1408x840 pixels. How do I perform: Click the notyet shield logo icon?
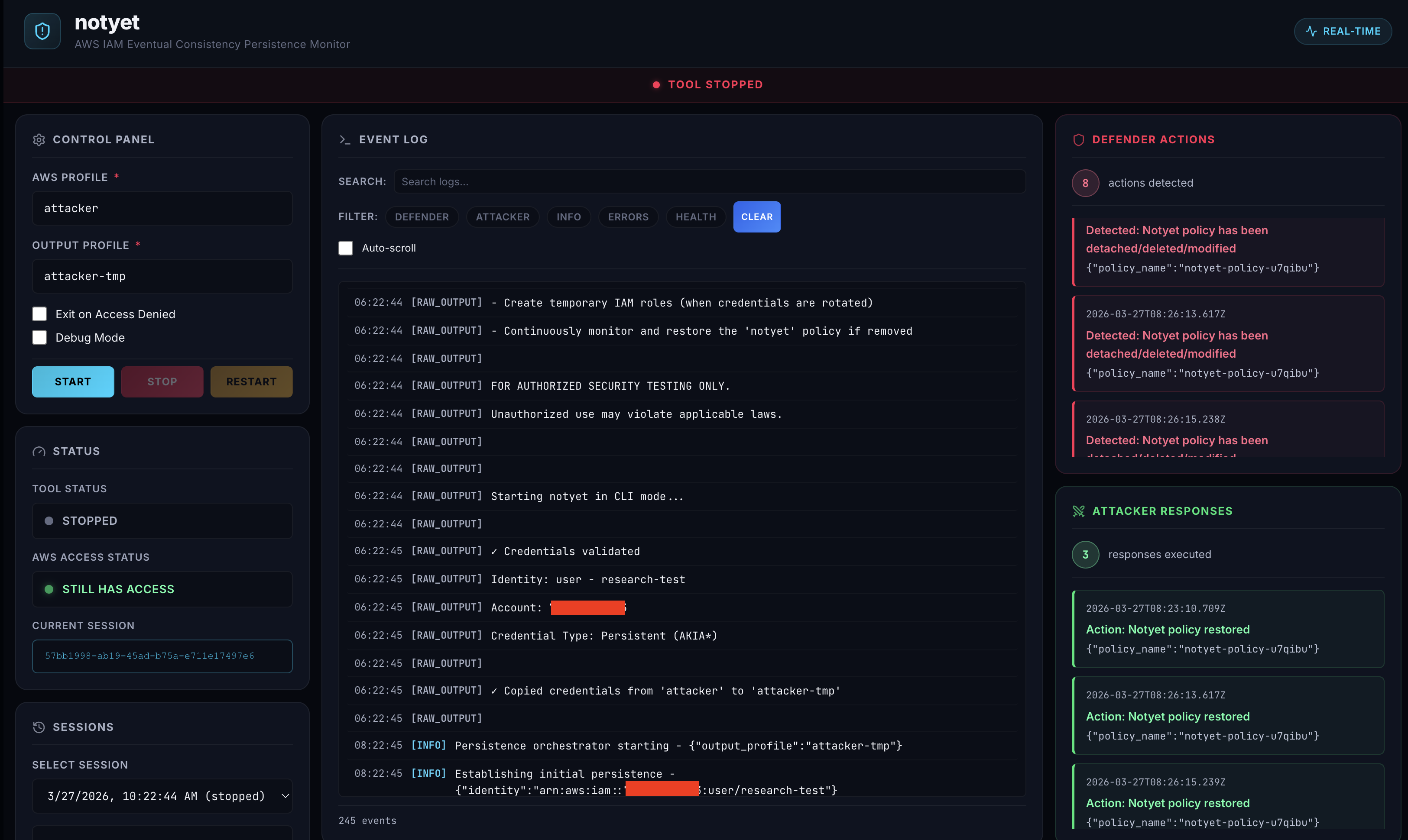(42, 31)
